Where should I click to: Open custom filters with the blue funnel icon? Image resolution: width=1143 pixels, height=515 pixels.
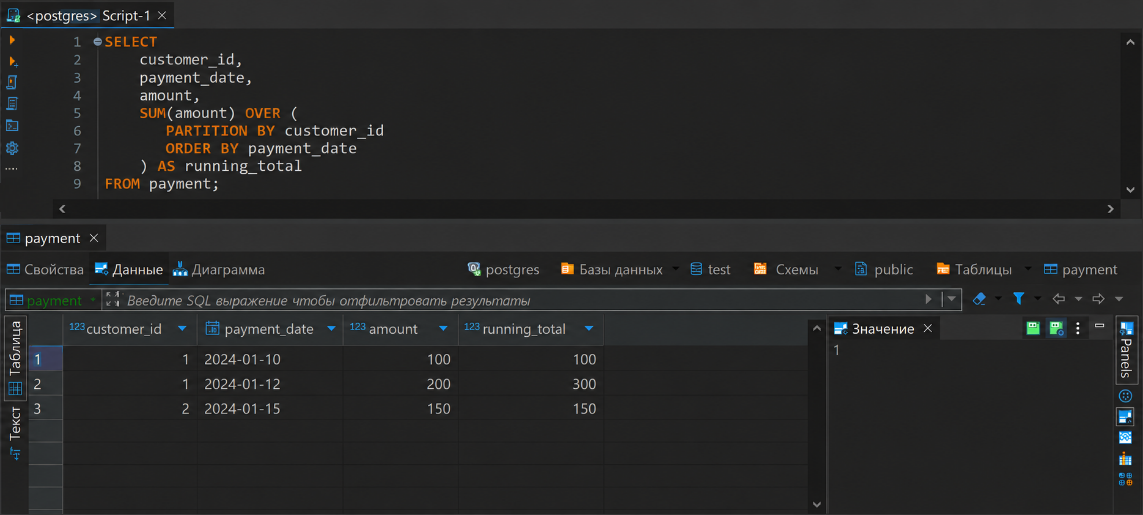(x=1019, y=299)
